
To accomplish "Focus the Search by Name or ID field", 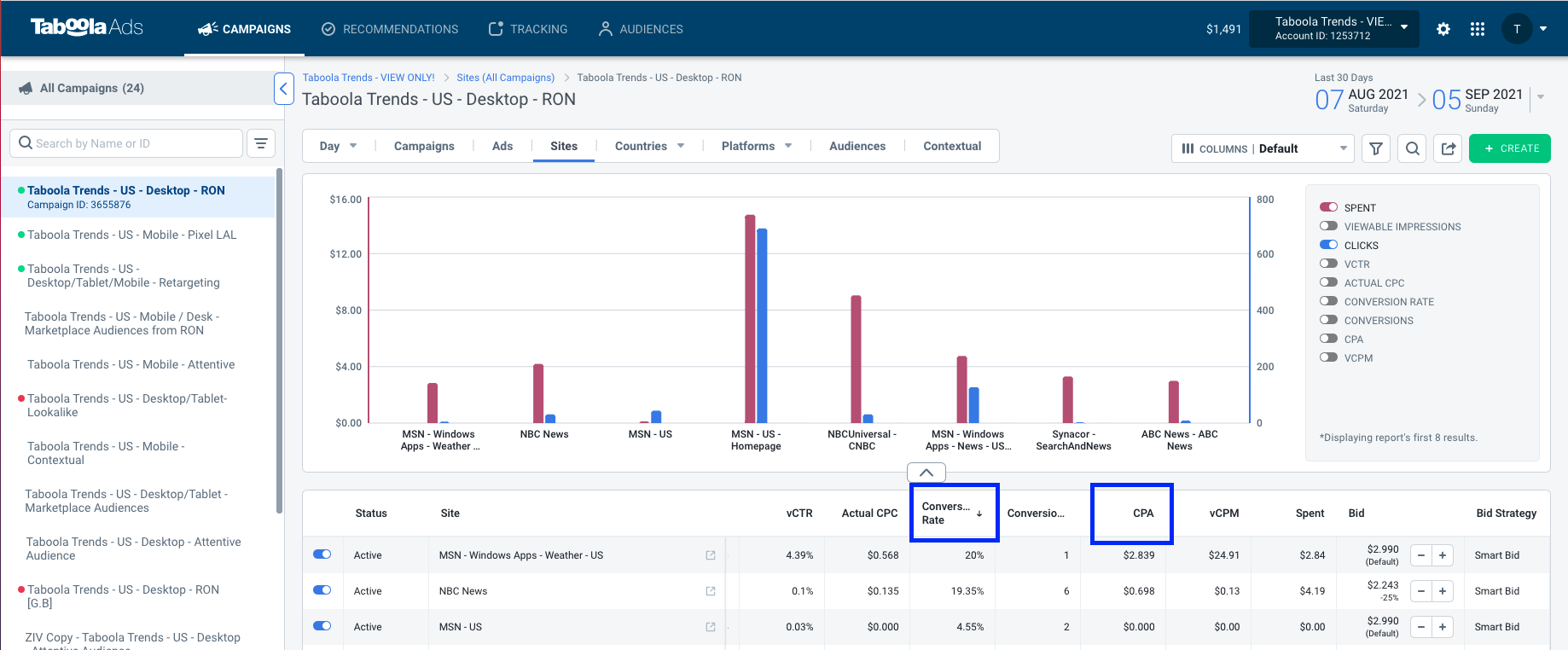I will click(126, 143).
